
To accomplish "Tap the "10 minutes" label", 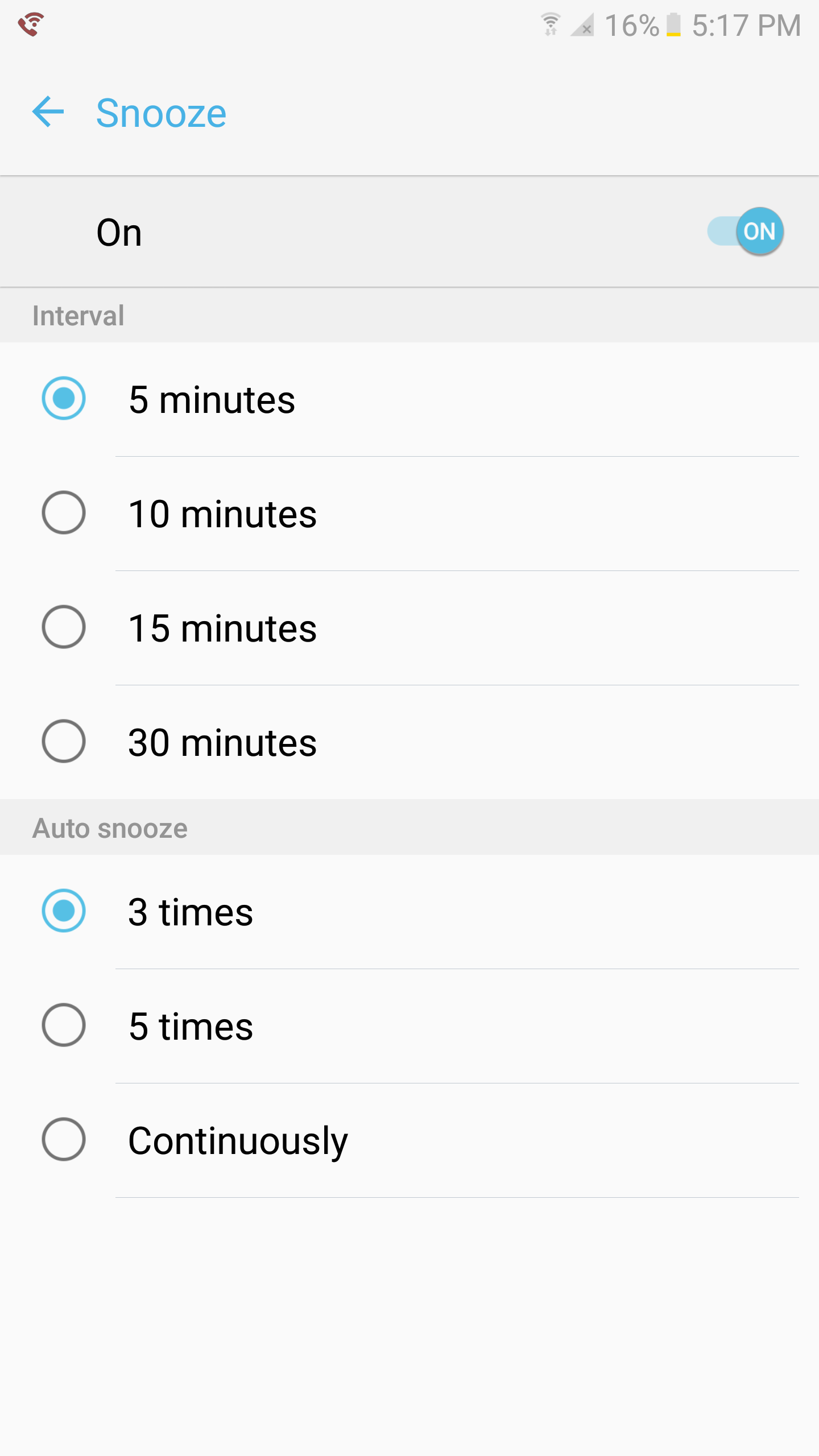I will point(222,514).
